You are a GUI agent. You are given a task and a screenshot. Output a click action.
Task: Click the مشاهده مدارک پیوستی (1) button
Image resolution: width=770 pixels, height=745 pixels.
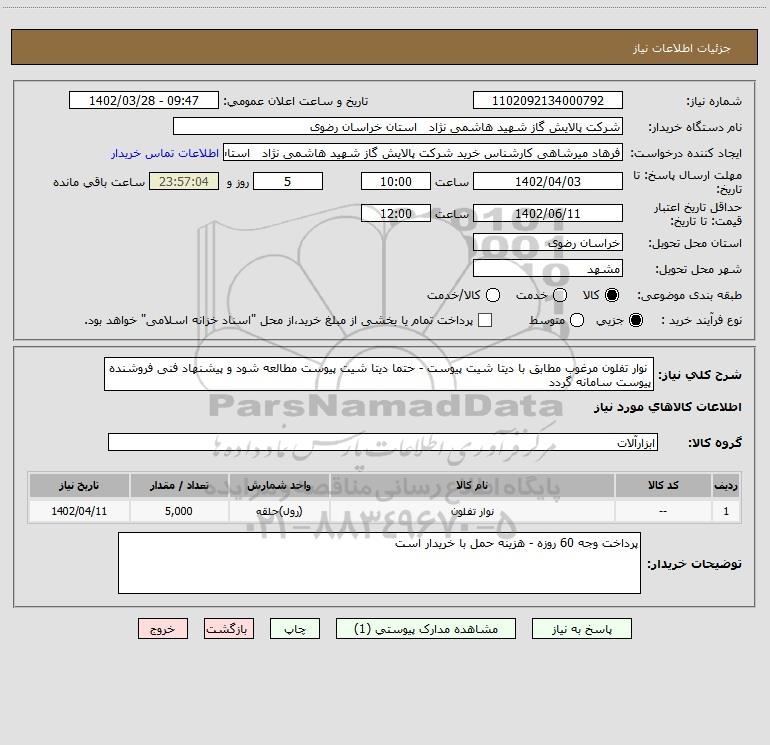426,629
